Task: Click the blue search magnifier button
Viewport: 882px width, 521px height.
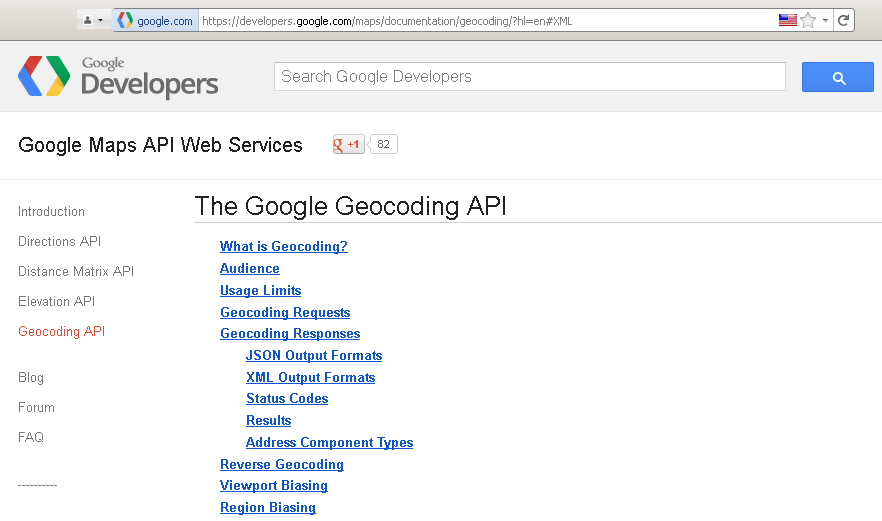Action: (x=838, y=77)
